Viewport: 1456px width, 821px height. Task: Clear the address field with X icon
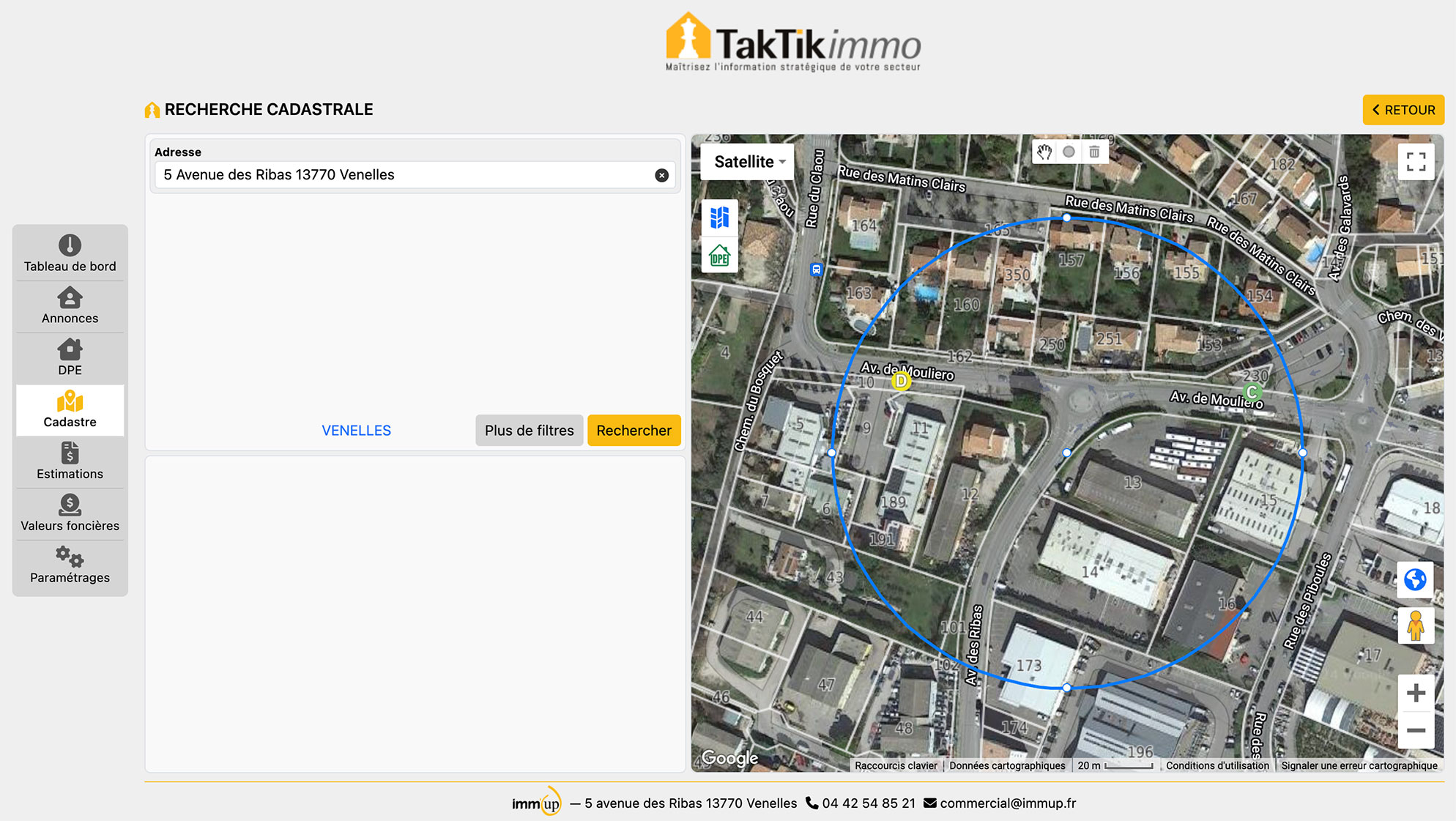click(661, 175)
